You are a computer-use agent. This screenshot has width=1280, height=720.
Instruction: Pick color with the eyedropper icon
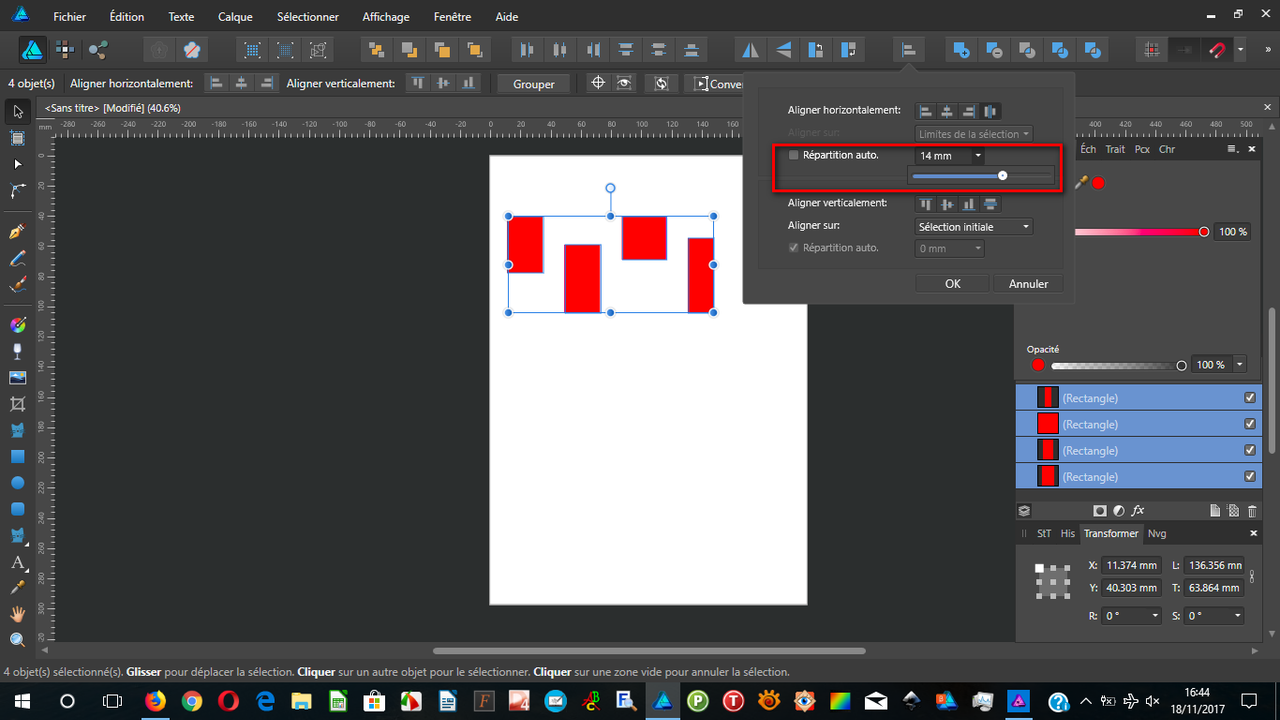(x=1081, y=182)
